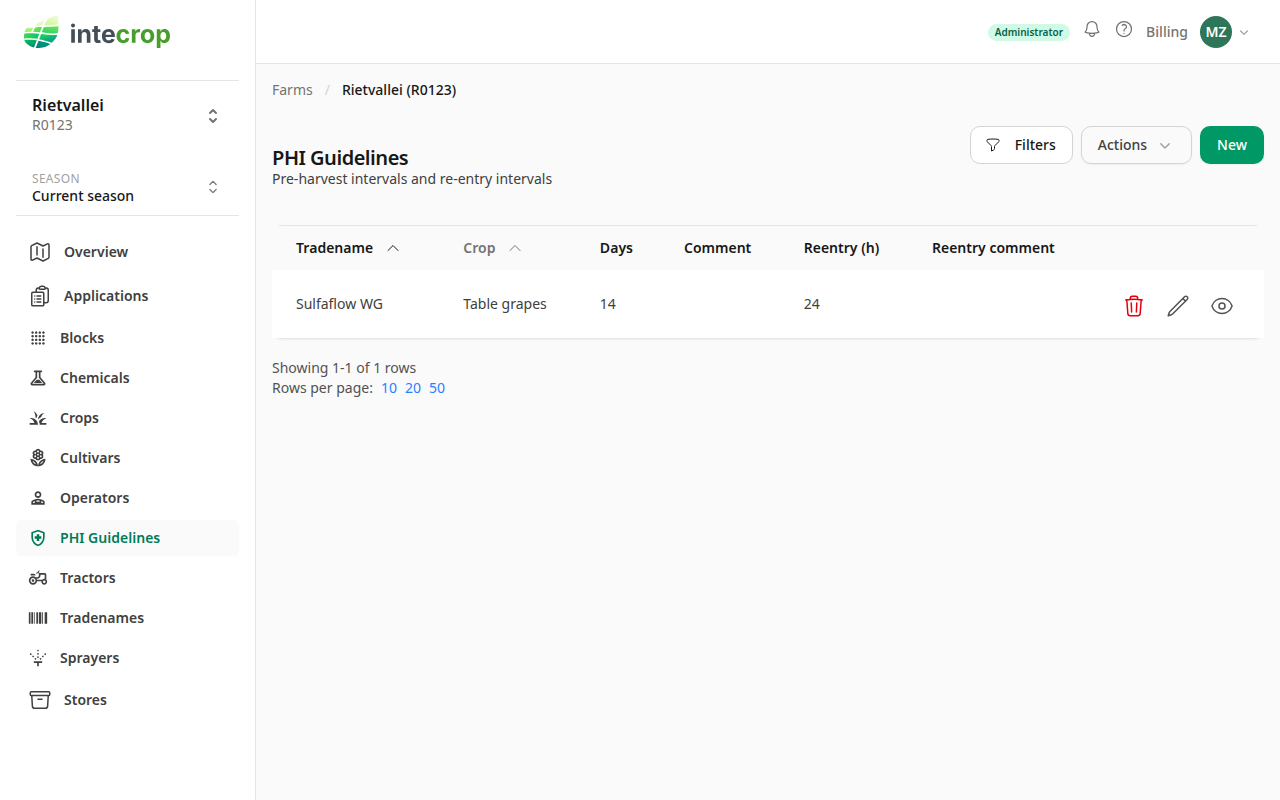Open Overview from the sidebar
This screenshot has height=800, width=1280.
127,252
